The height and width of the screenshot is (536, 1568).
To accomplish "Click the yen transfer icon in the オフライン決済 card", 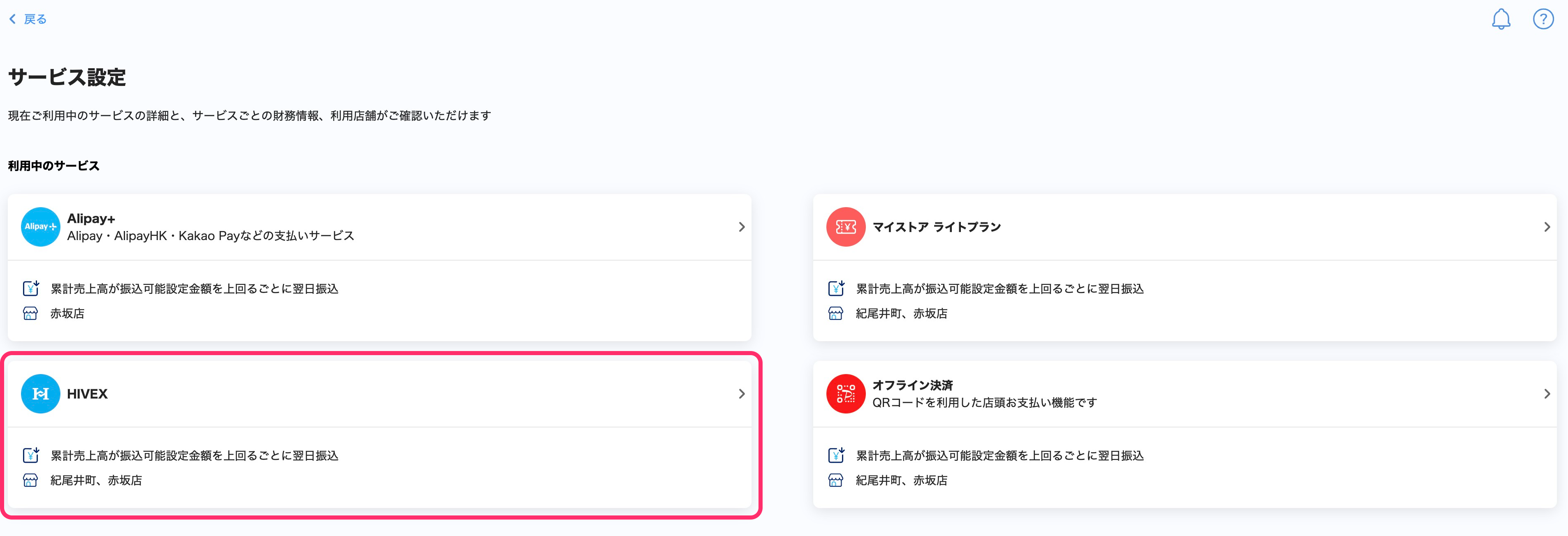I will click(x=836, y=455).
